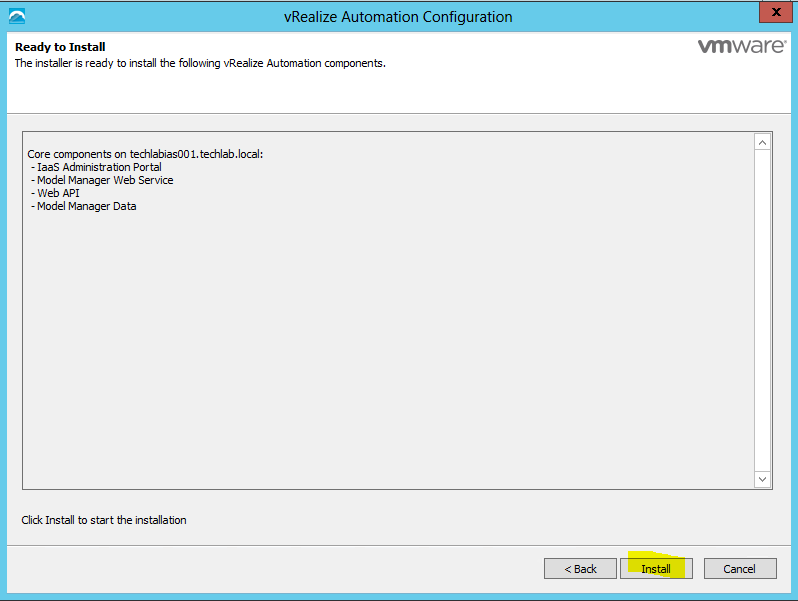Click the vmware logo
798x601 pixels.
[742, 46]
